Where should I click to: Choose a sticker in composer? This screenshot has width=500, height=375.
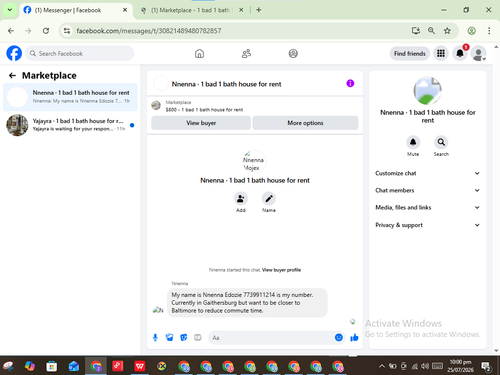pyautogui.click(x=184, y=338)
